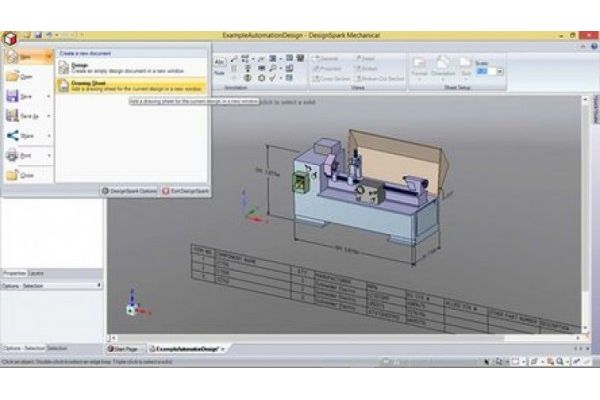Select the Selection bottom tab
600x400 pixels.
click(57, 348)
